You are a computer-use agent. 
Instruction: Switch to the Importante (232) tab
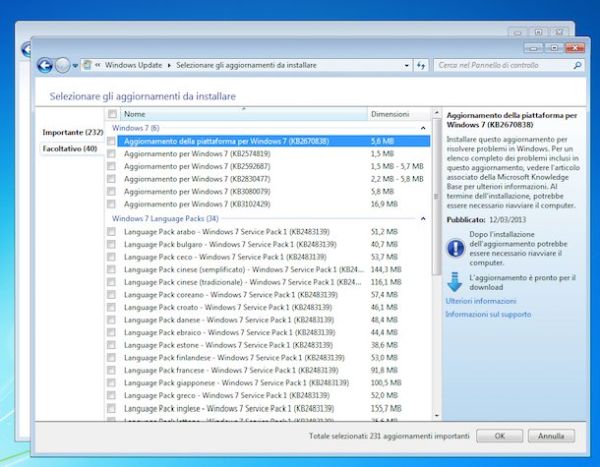[x=73, y=132]
